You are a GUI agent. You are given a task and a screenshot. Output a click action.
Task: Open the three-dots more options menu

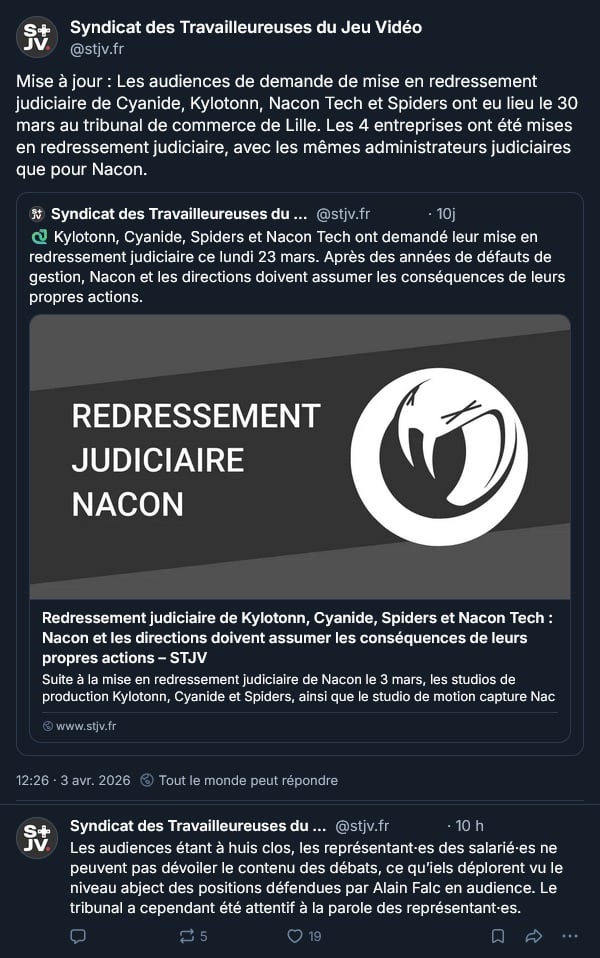tap(569, 936)
